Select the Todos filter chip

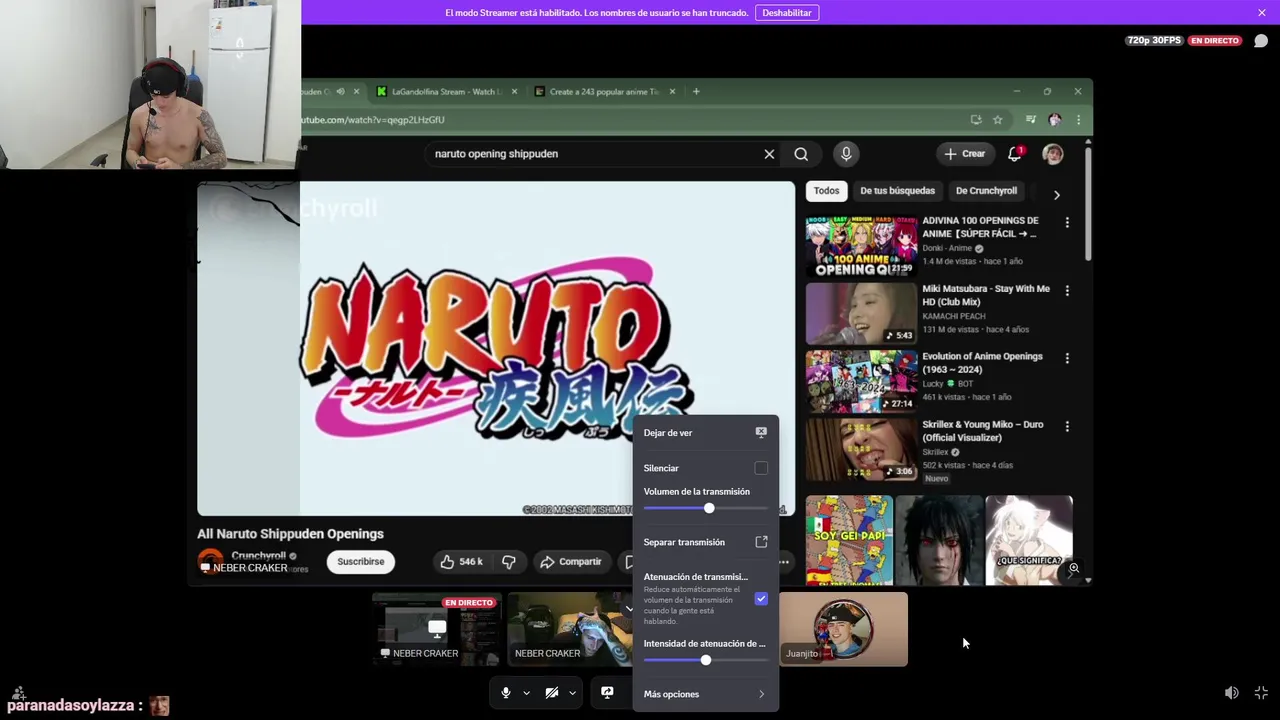[x=826, y=191]
